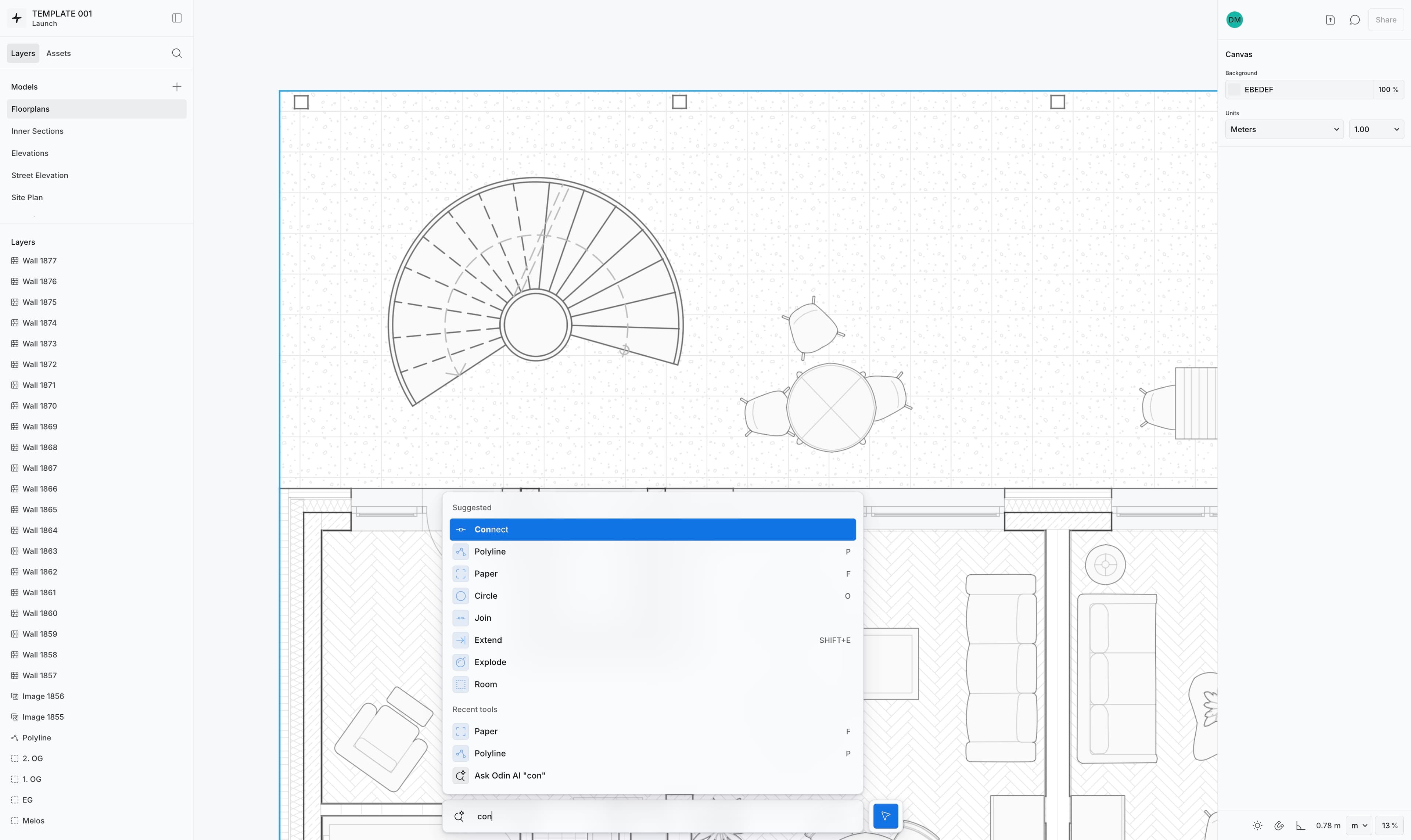
Task: Click the top-left square column marker
Action: pos(301,102)
